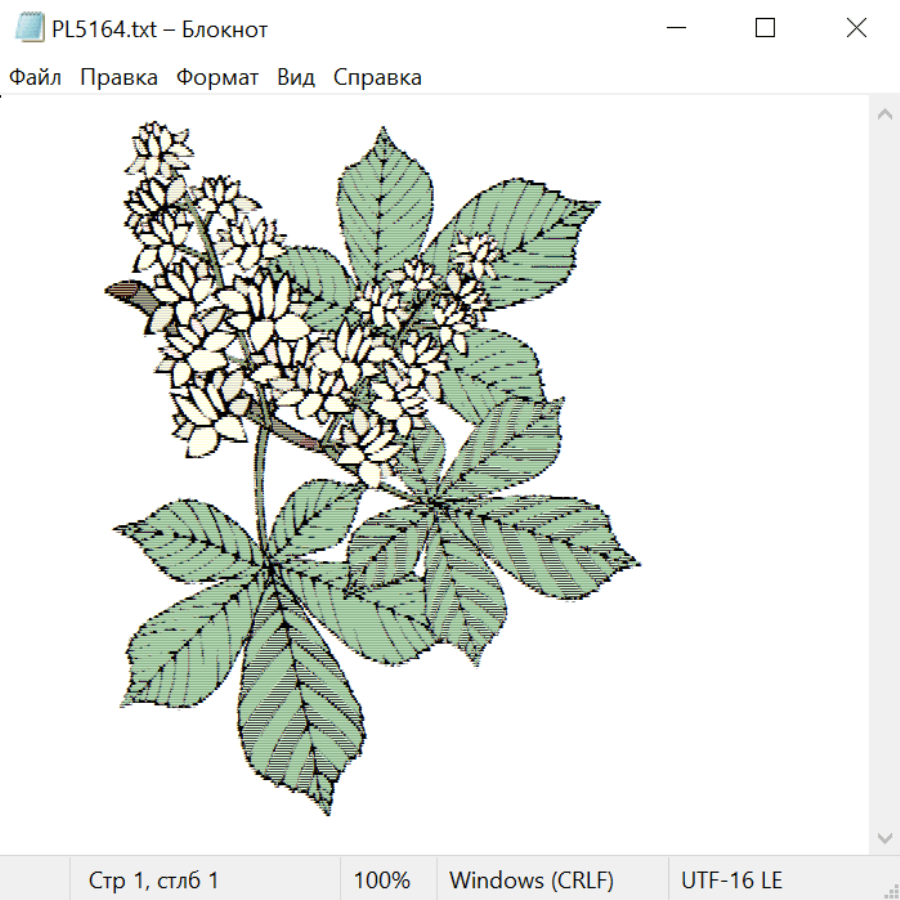Click the UTF-16 LE encoding field

(731, 880)
